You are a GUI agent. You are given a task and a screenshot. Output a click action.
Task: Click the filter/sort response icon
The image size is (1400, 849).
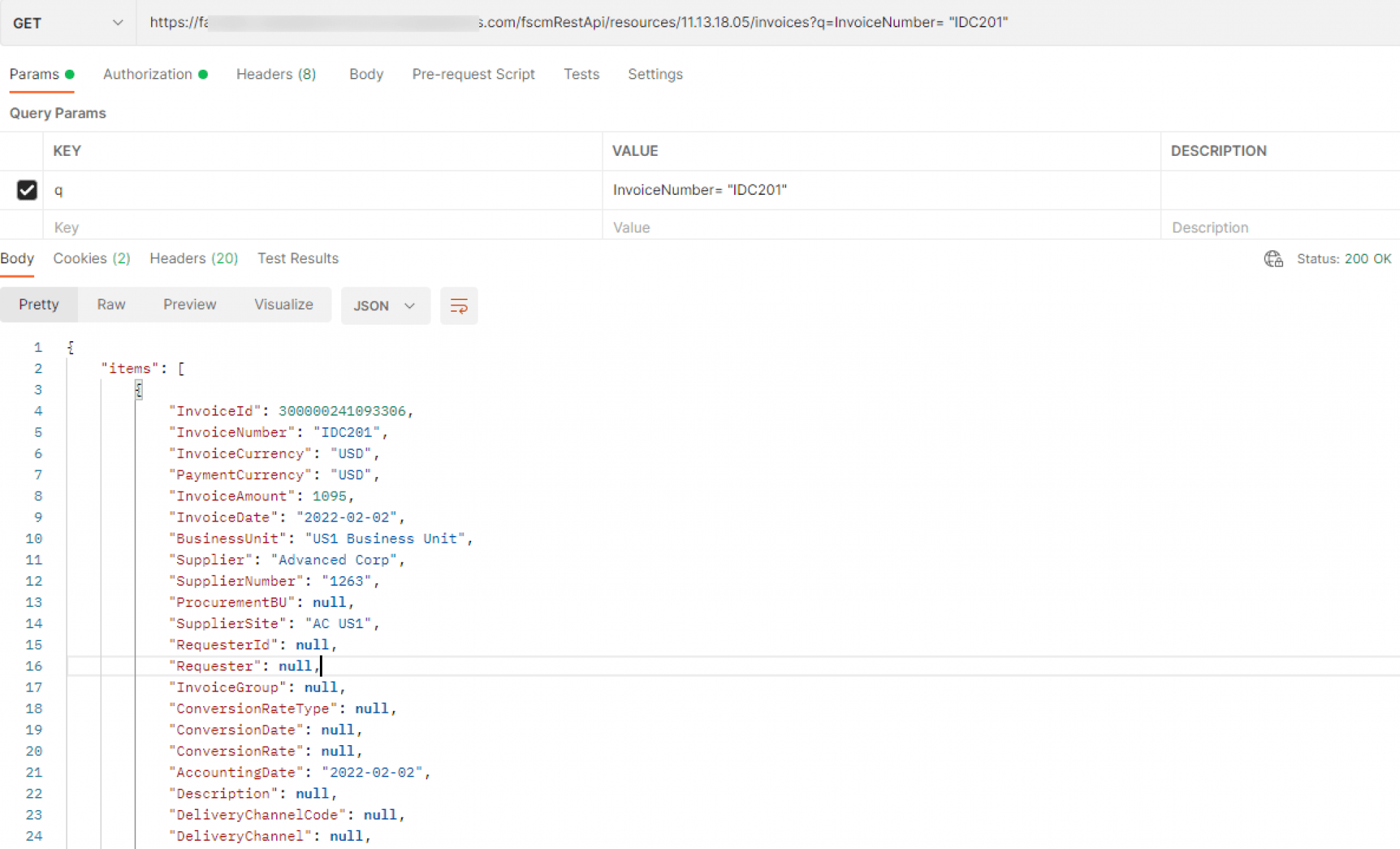(458, 305)
